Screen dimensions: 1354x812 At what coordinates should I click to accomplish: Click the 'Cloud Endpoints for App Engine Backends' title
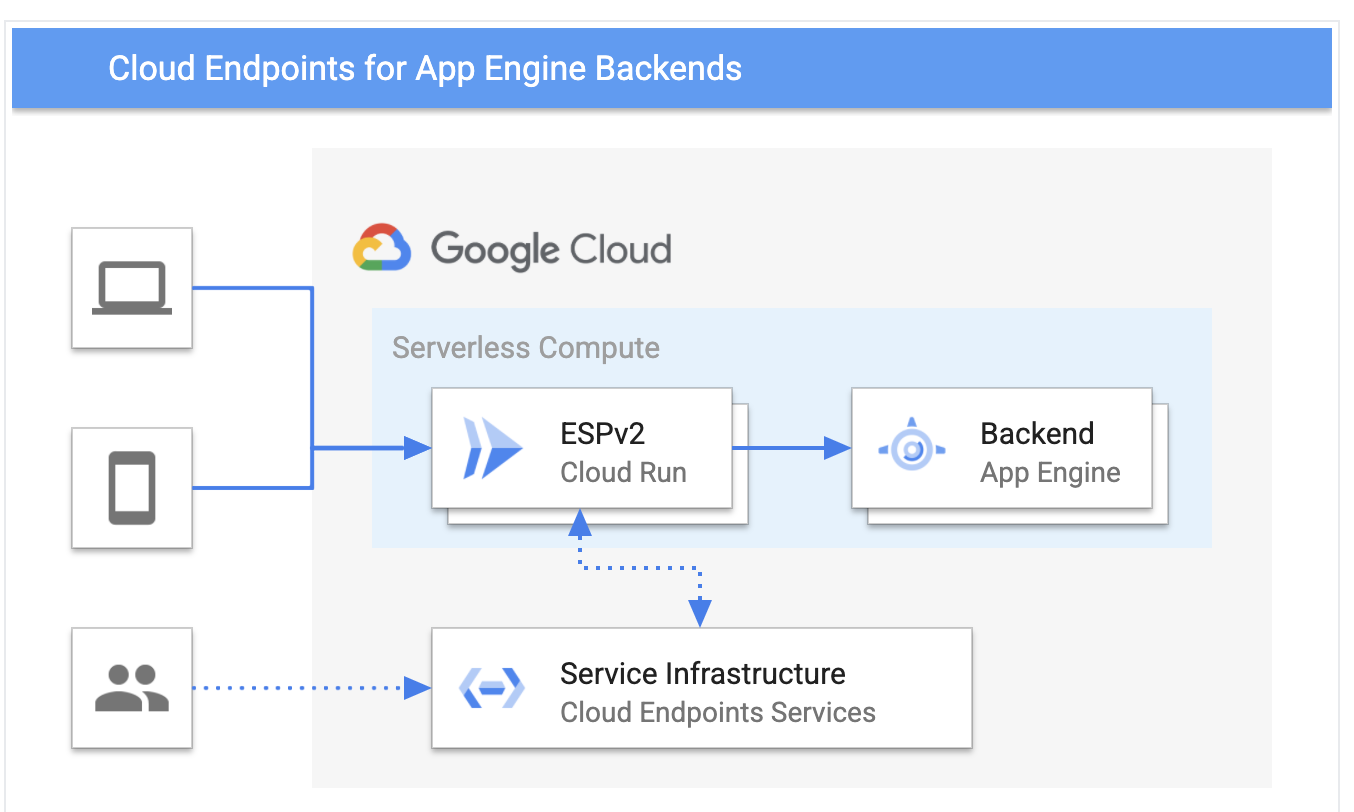coord(425,68)
